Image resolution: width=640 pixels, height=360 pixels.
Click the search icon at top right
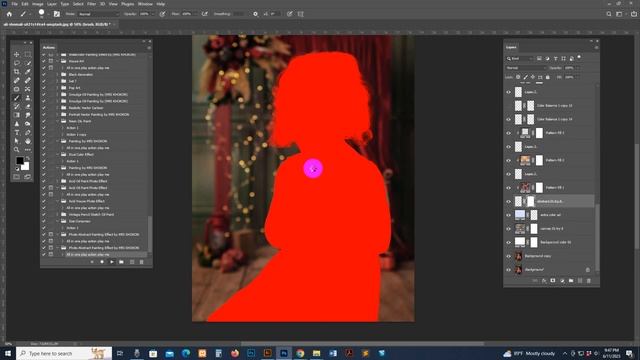[x=609, y=14]
